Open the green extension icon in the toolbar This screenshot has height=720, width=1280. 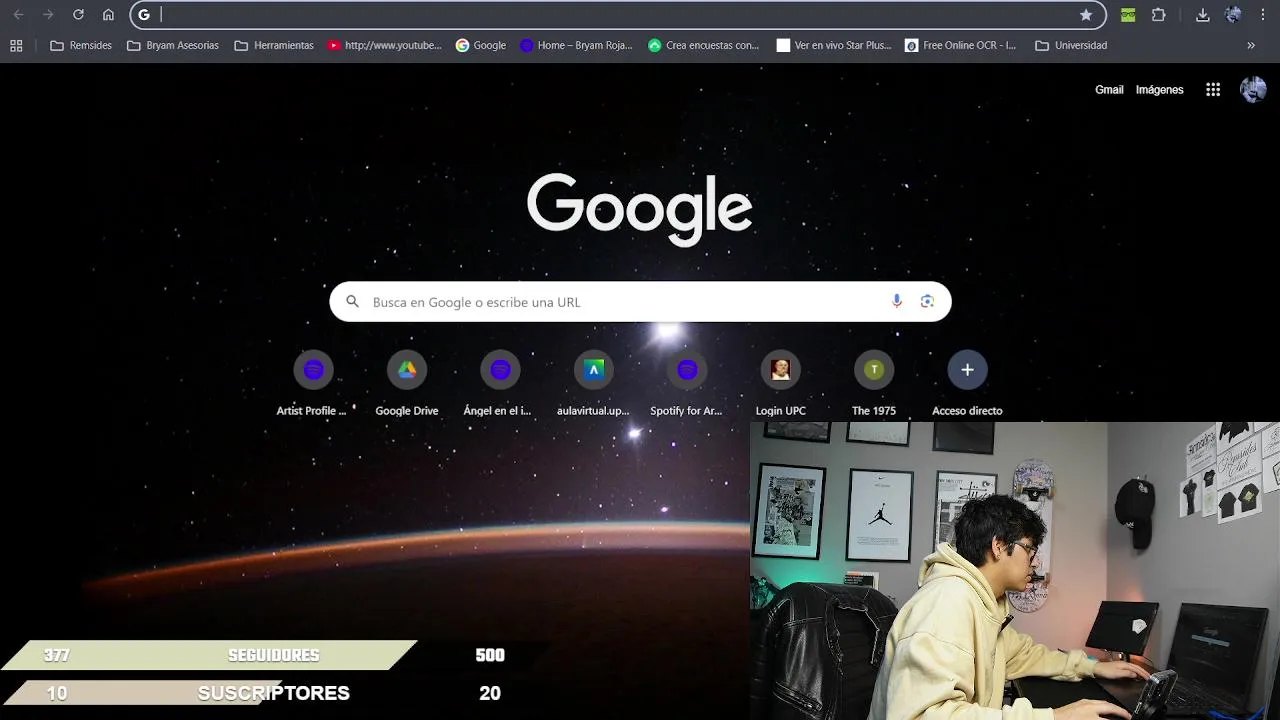pyautogui.click(x=1128, y=15)
